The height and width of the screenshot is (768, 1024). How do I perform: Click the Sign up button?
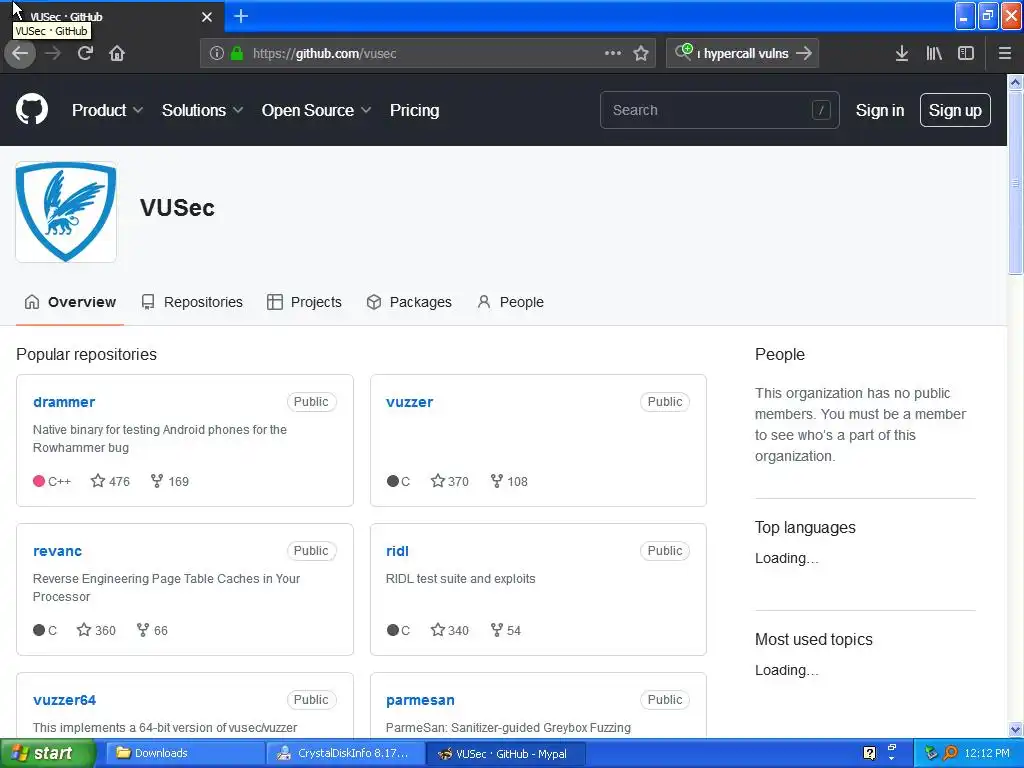[955, 110]
